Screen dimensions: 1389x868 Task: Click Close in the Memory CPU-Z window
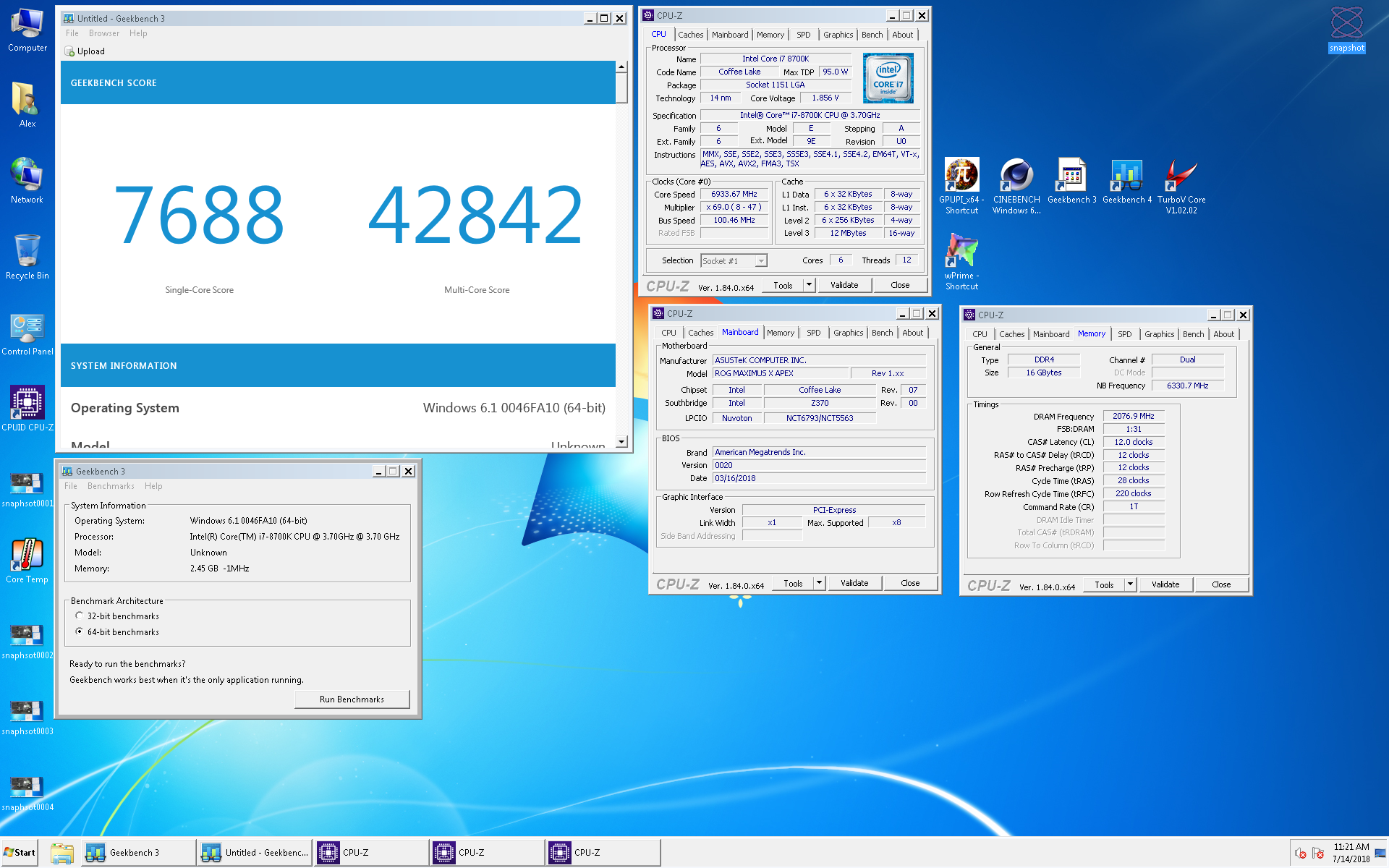pyautogui.click(x=1221, y=584)
